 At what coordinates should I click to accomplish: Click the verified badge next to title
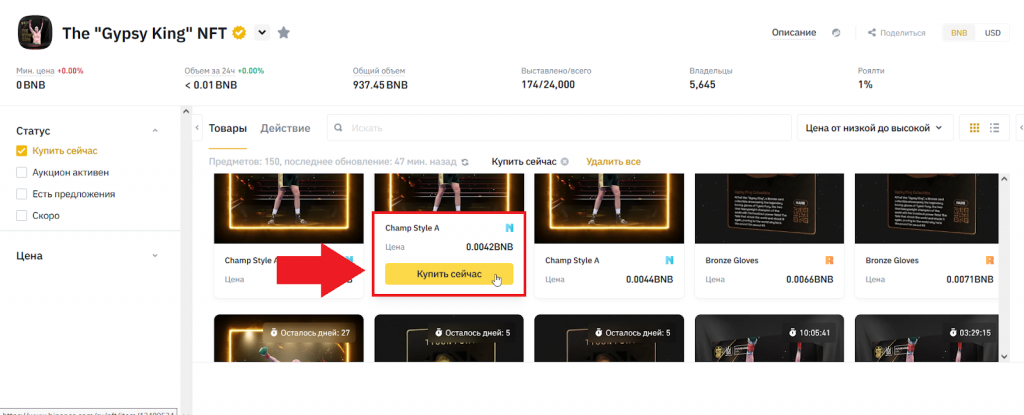pos(239,33)
